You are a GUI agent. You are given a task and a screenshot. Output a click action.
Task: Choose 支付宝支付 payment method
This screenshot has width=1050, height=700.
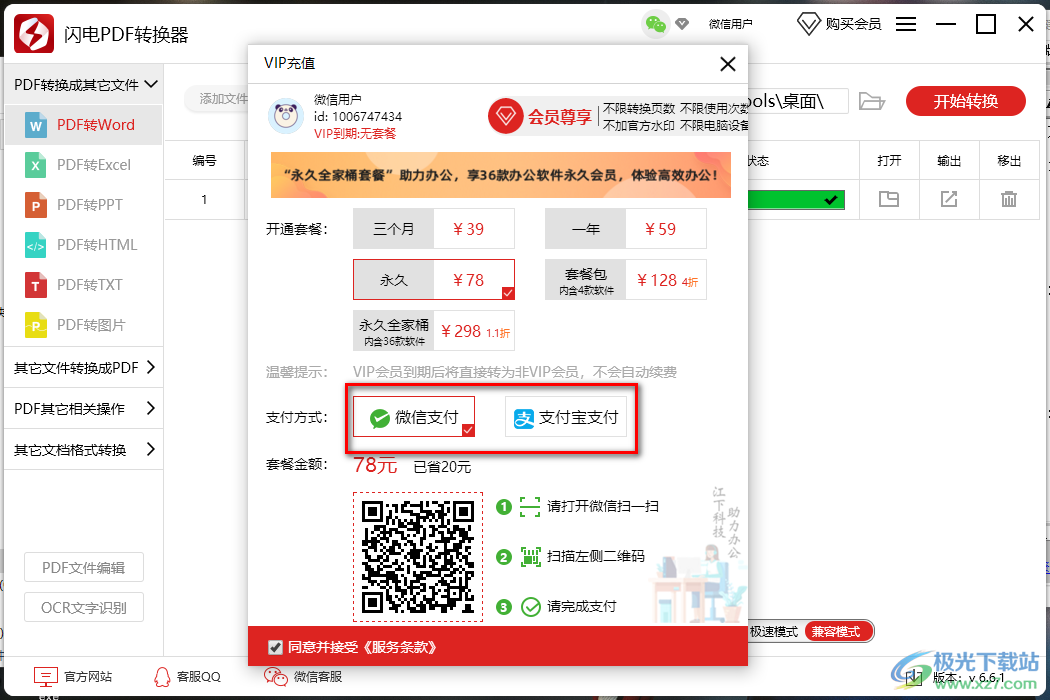(566, 417)
